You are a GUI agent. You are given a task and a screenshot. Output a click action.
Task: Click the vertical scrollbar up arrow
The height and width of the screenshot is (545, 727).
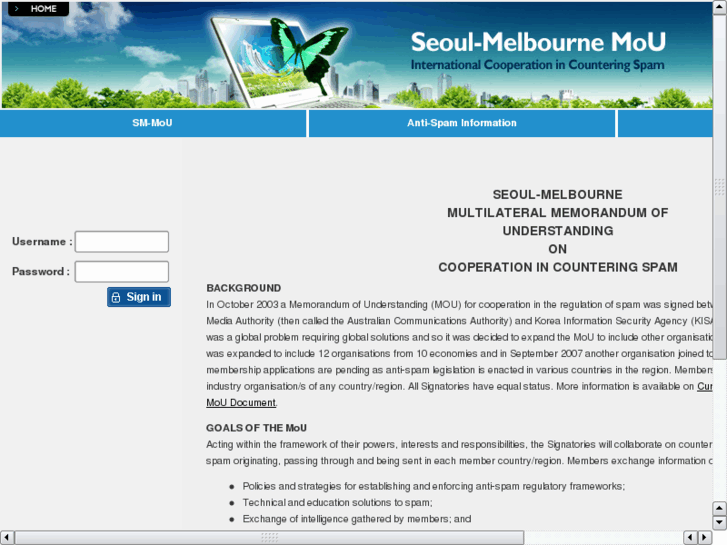coord(719,6)
